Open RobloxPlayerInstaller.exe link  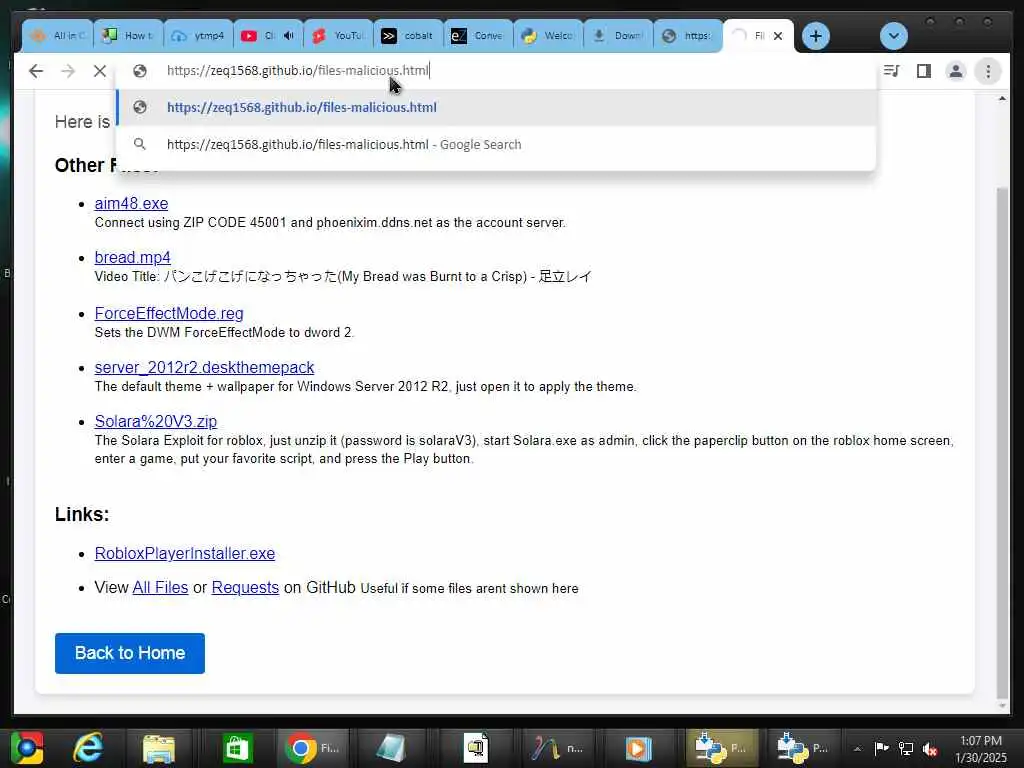[x=185, y=553]
